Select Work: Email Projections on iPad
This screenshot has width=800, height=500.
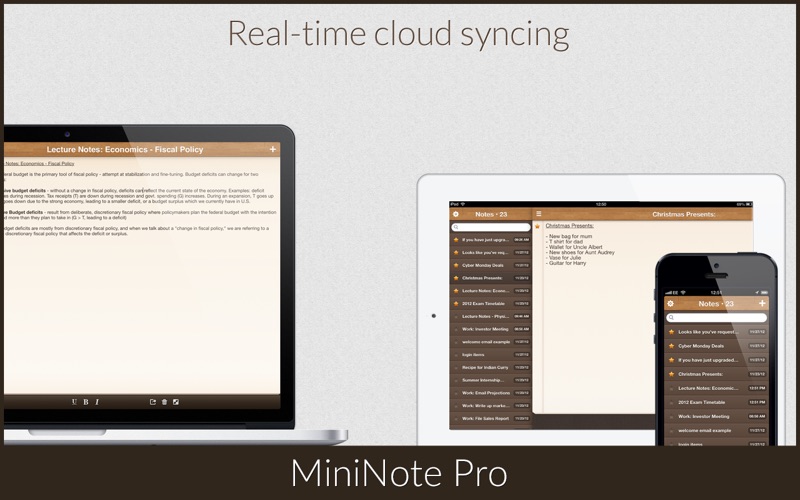click(491, 393)
